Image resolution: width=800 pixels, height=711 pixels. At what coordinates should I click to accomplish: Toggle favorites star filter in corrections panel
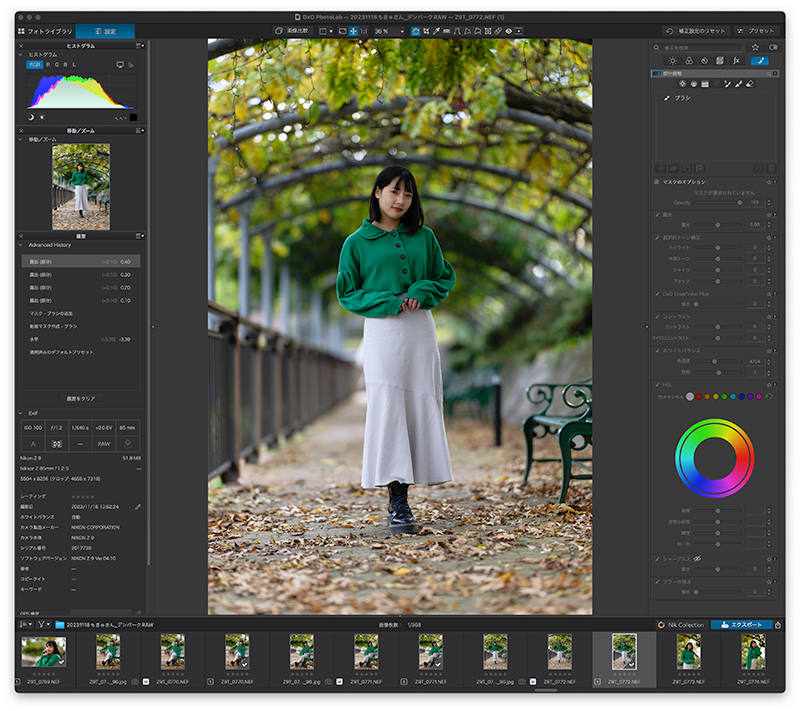pos(755,47)
